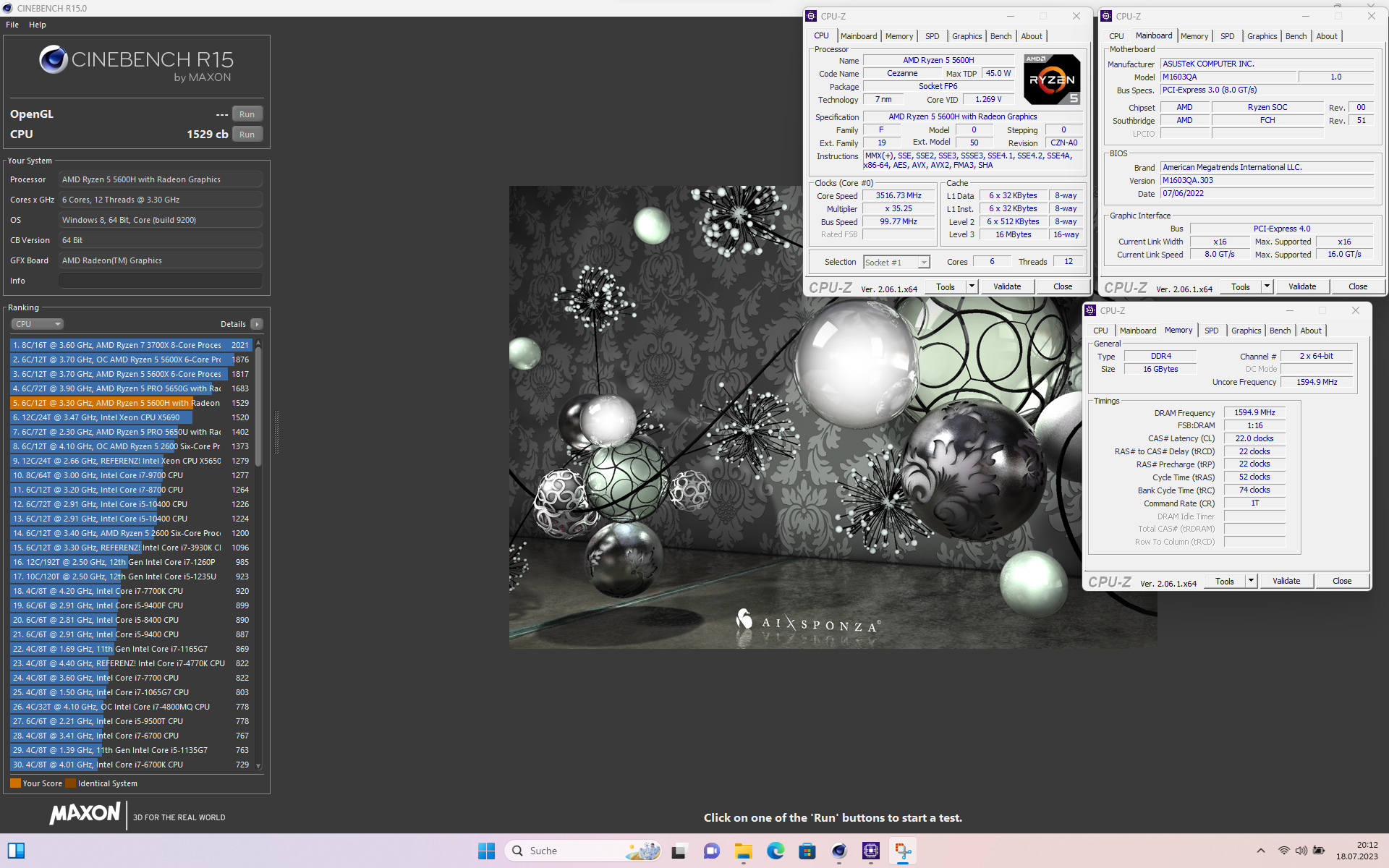Open the battery status tray icon
This screenshot has width=1389, height=868.
1319,851
